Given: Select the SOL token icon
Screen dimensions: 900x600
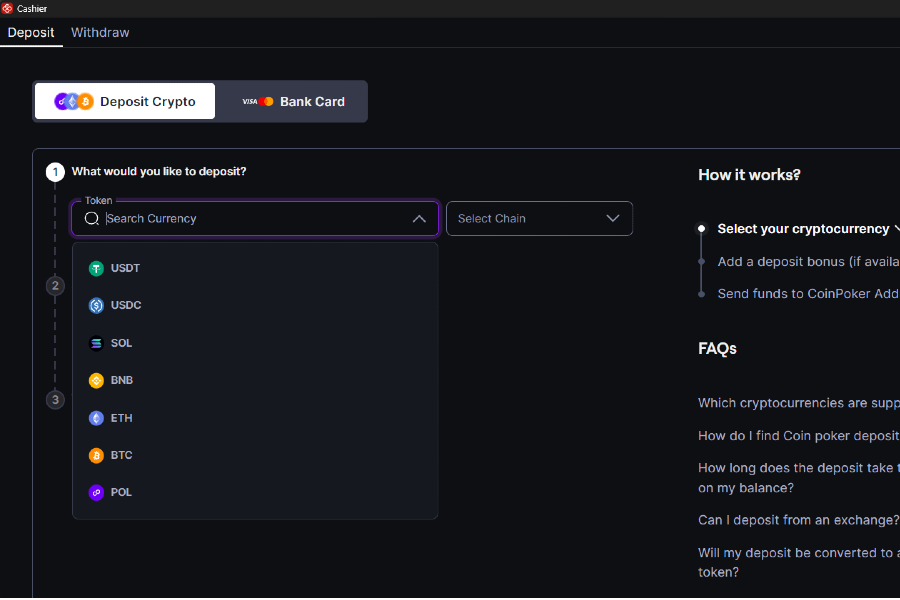Looking at the screenshot, I should [96, 343].
